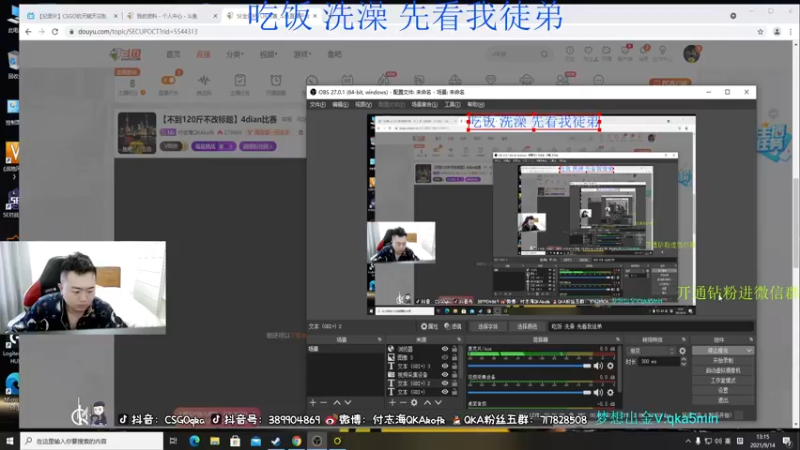Image resolution: width=800 pixels, height=450 pixels.
Task: Move the selected source up
Action: 428,403
